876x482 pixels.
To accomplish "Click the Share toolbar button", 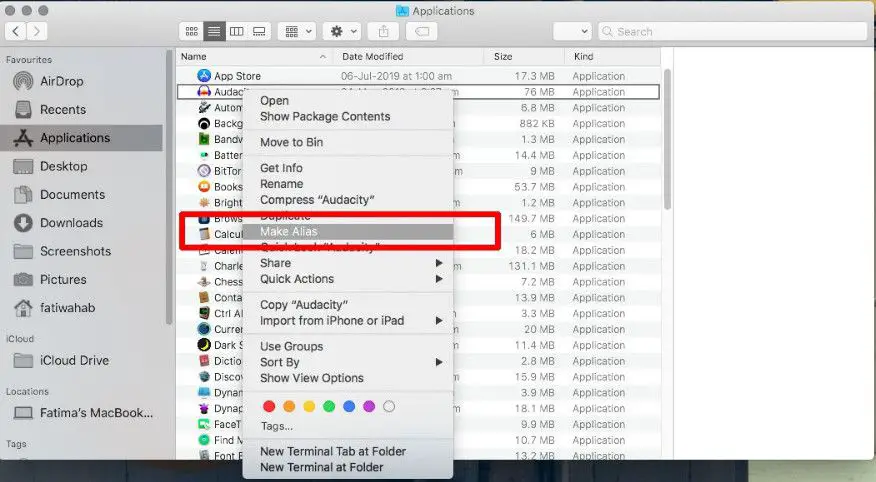I will [x=383, y=32].
